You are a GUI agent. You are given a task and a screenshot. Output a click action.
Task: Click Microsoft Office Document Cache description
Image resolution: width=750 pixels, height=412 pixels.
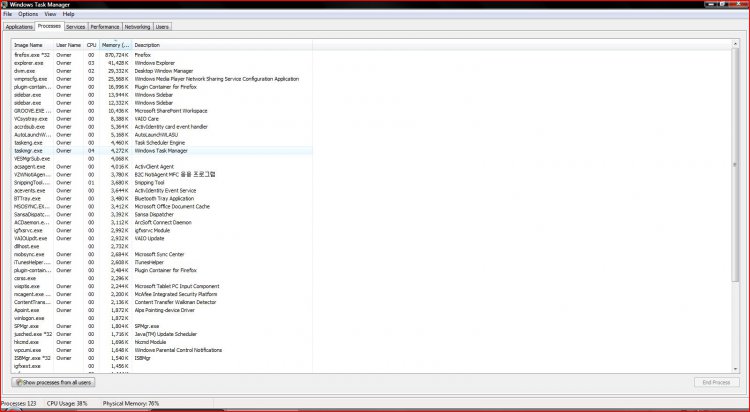coord(172,207)
